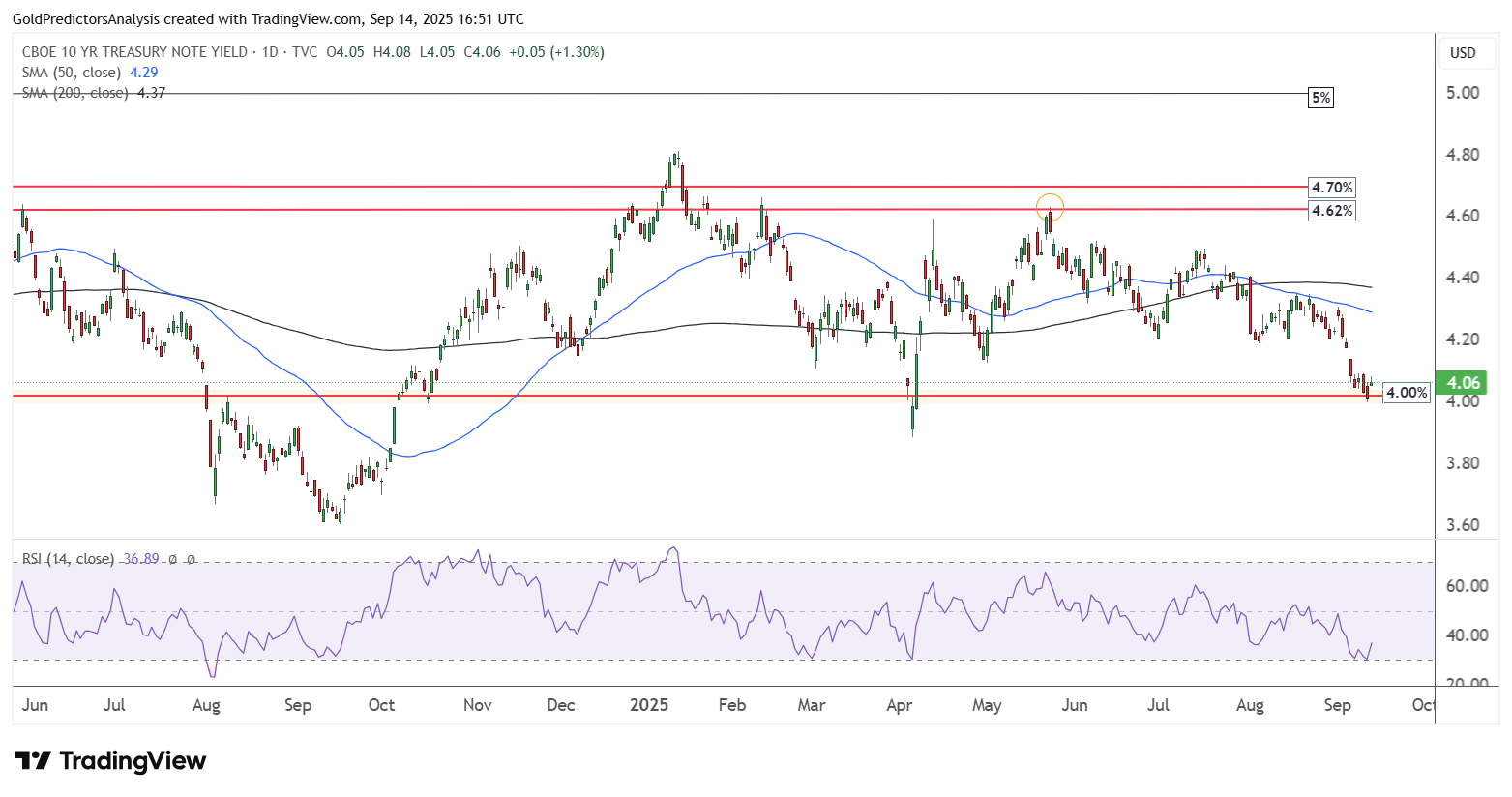Open the SMA (200, close) indicator legend
The width and height of the screenshot is (1512, 797).
75,93
